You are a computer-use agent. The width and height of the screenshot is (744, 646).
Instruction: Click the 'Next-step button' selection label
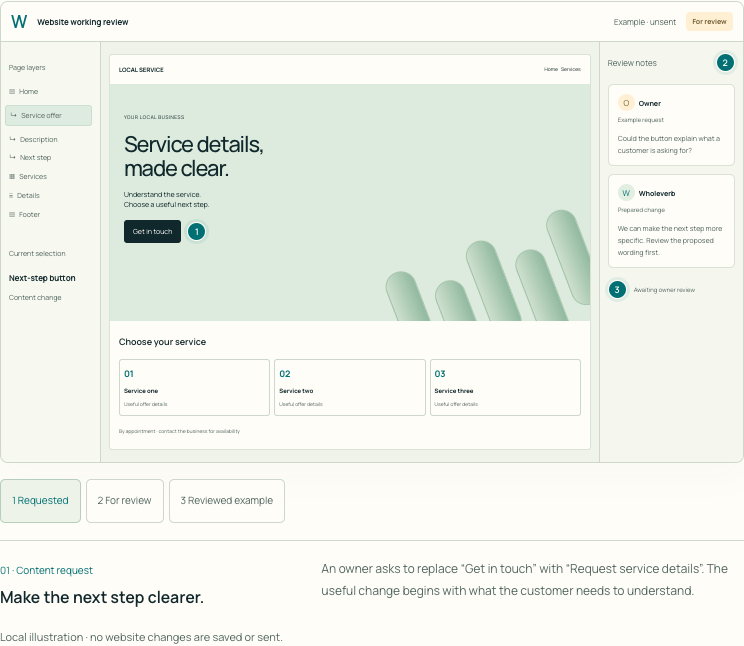42,278
